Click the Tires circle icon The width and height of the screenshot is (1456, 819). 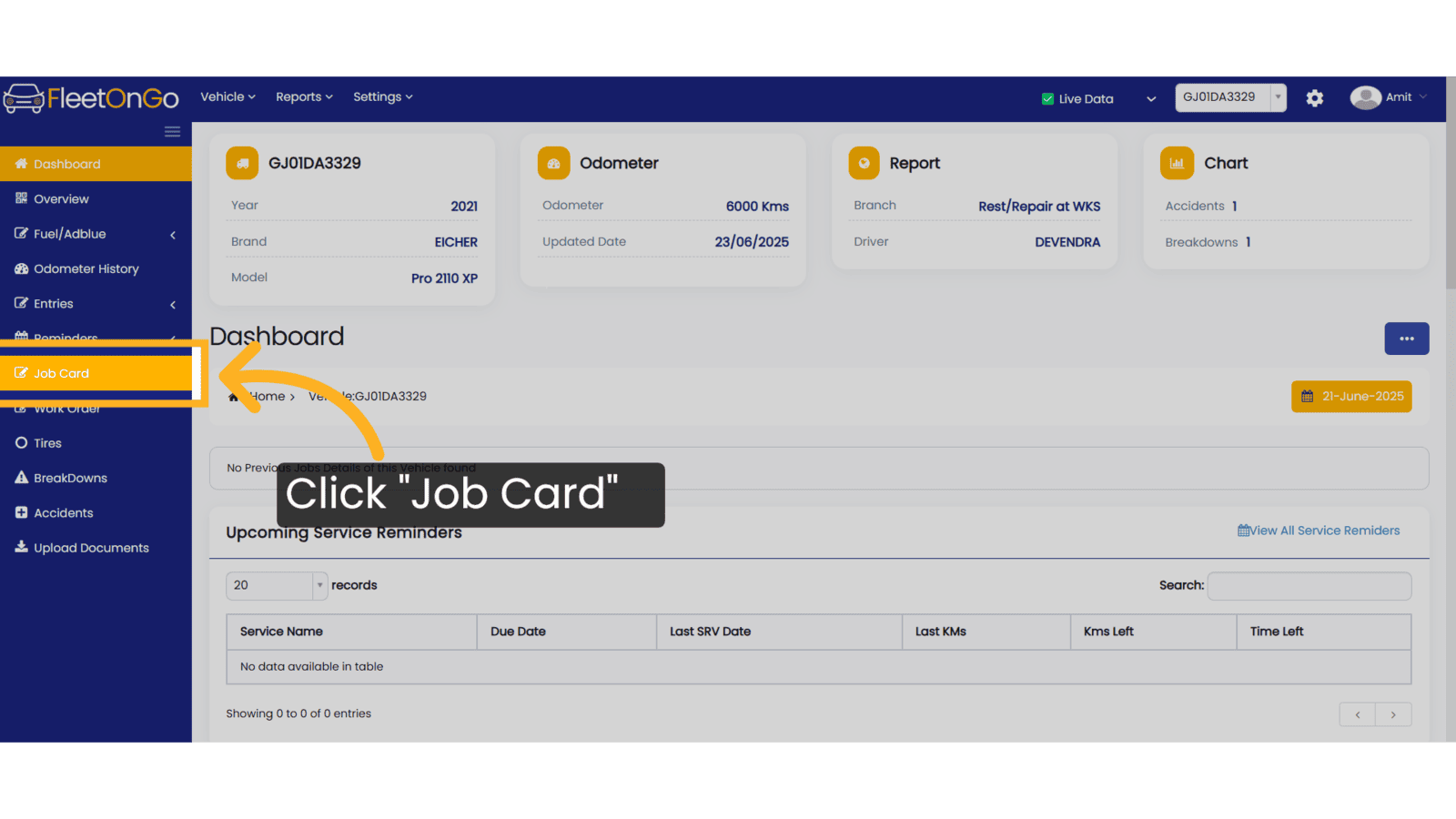pyautogui.click(x=21, y=443)
